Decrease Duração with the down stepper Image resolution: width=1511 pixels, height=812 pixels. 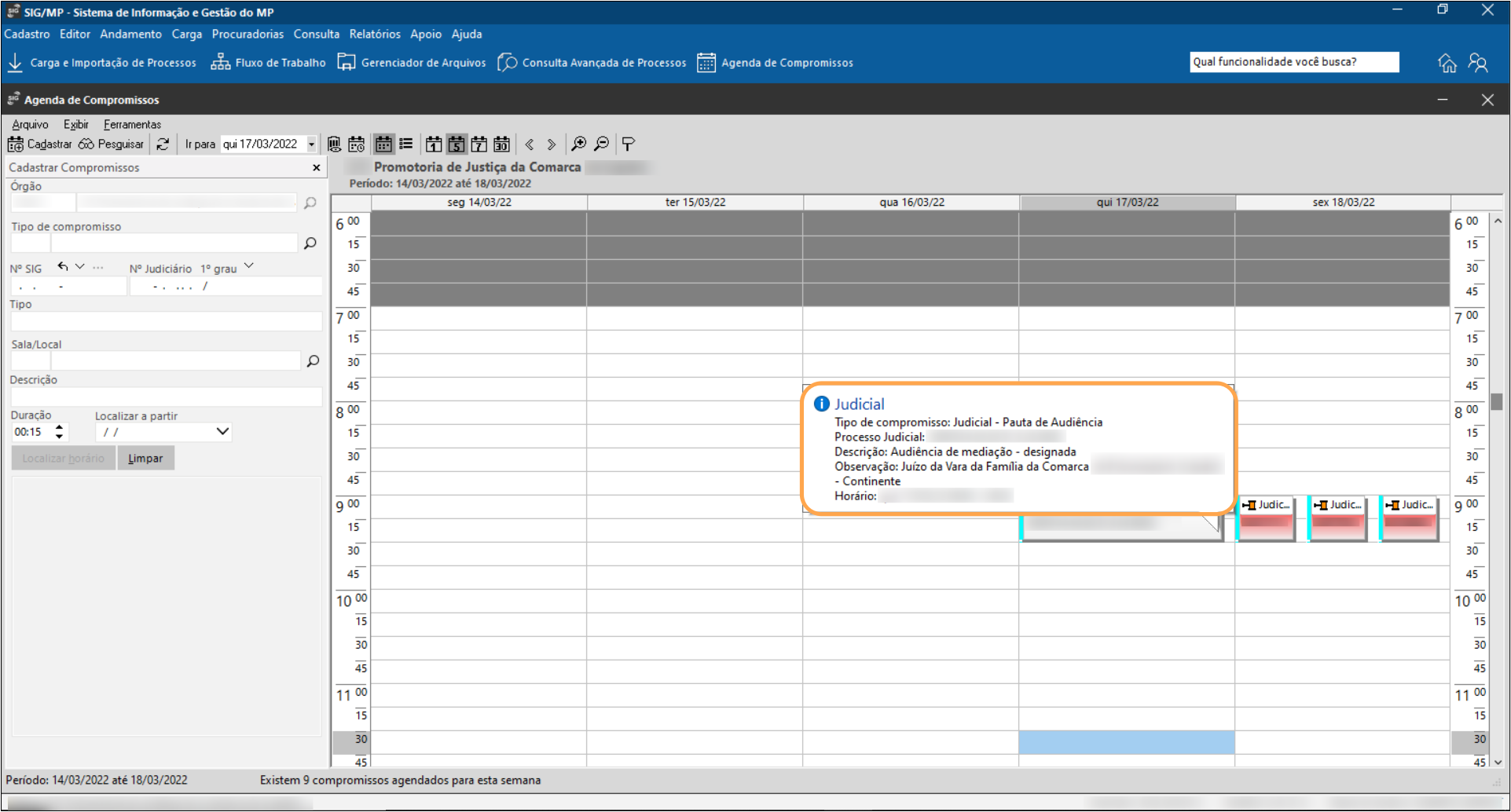(60, 437)
